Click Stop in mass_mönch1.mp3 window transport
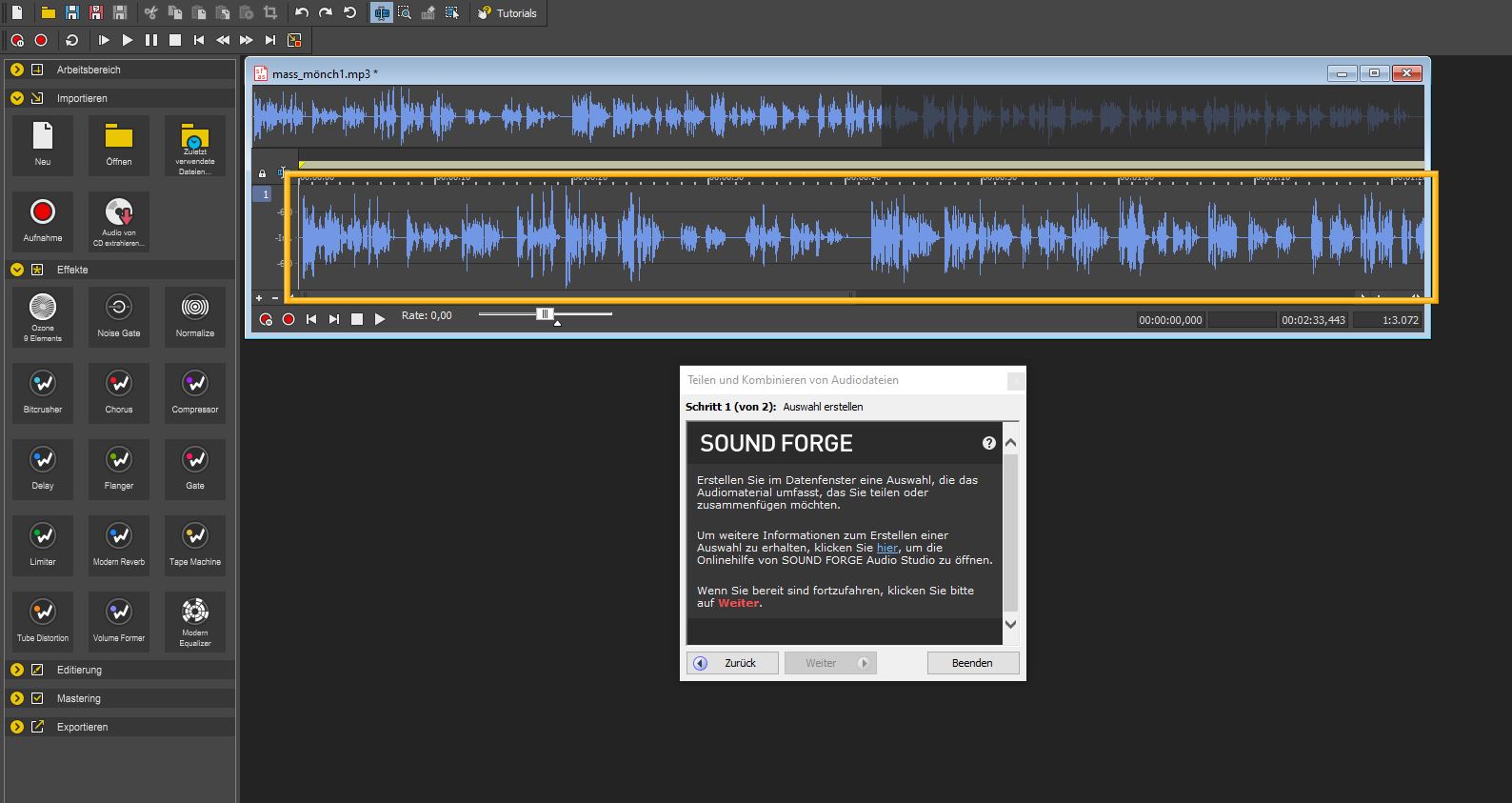 (357, 319)
